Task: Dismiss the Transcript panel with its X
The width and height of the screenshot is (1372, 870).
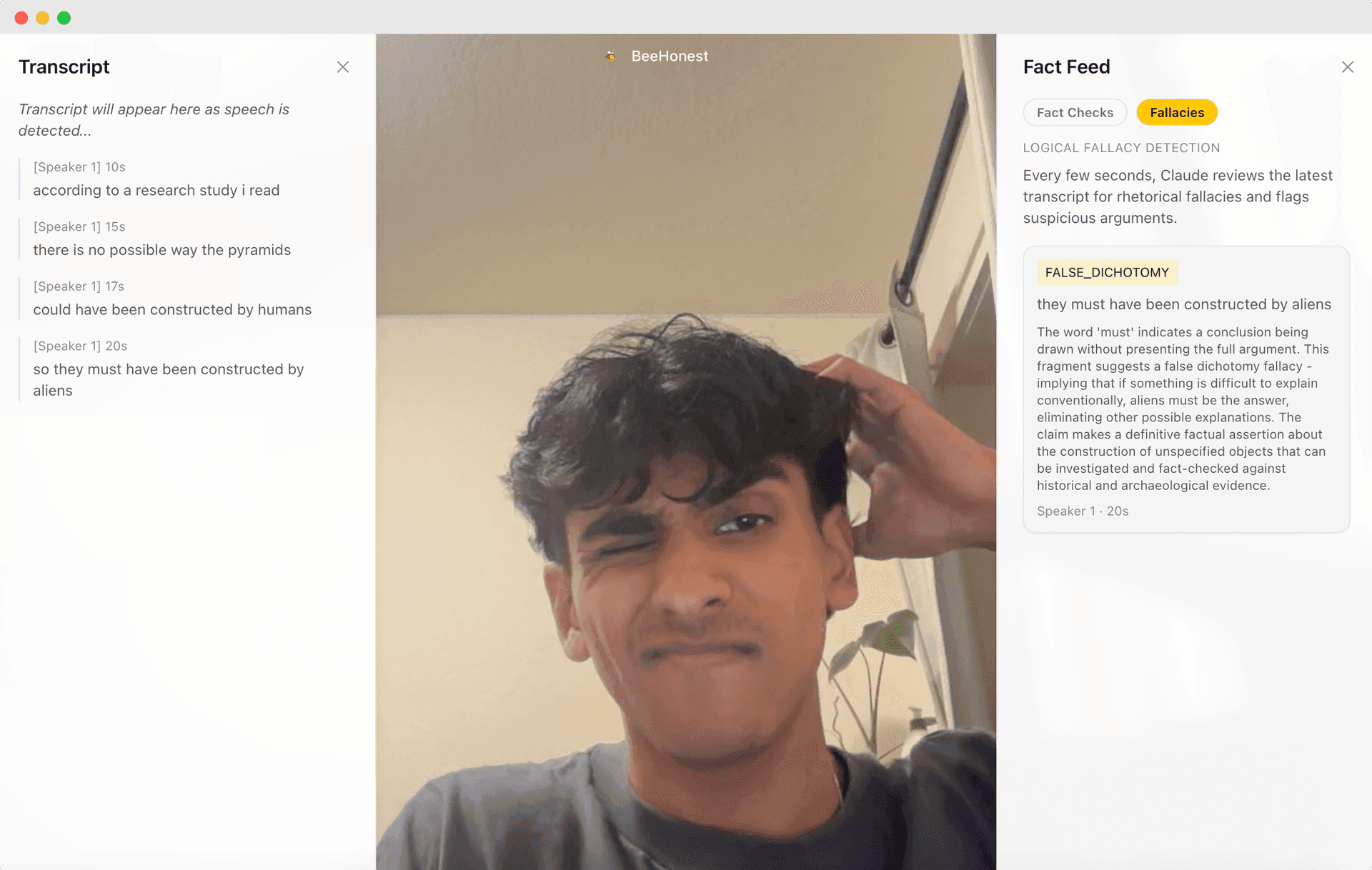Action: click(343, 66)
